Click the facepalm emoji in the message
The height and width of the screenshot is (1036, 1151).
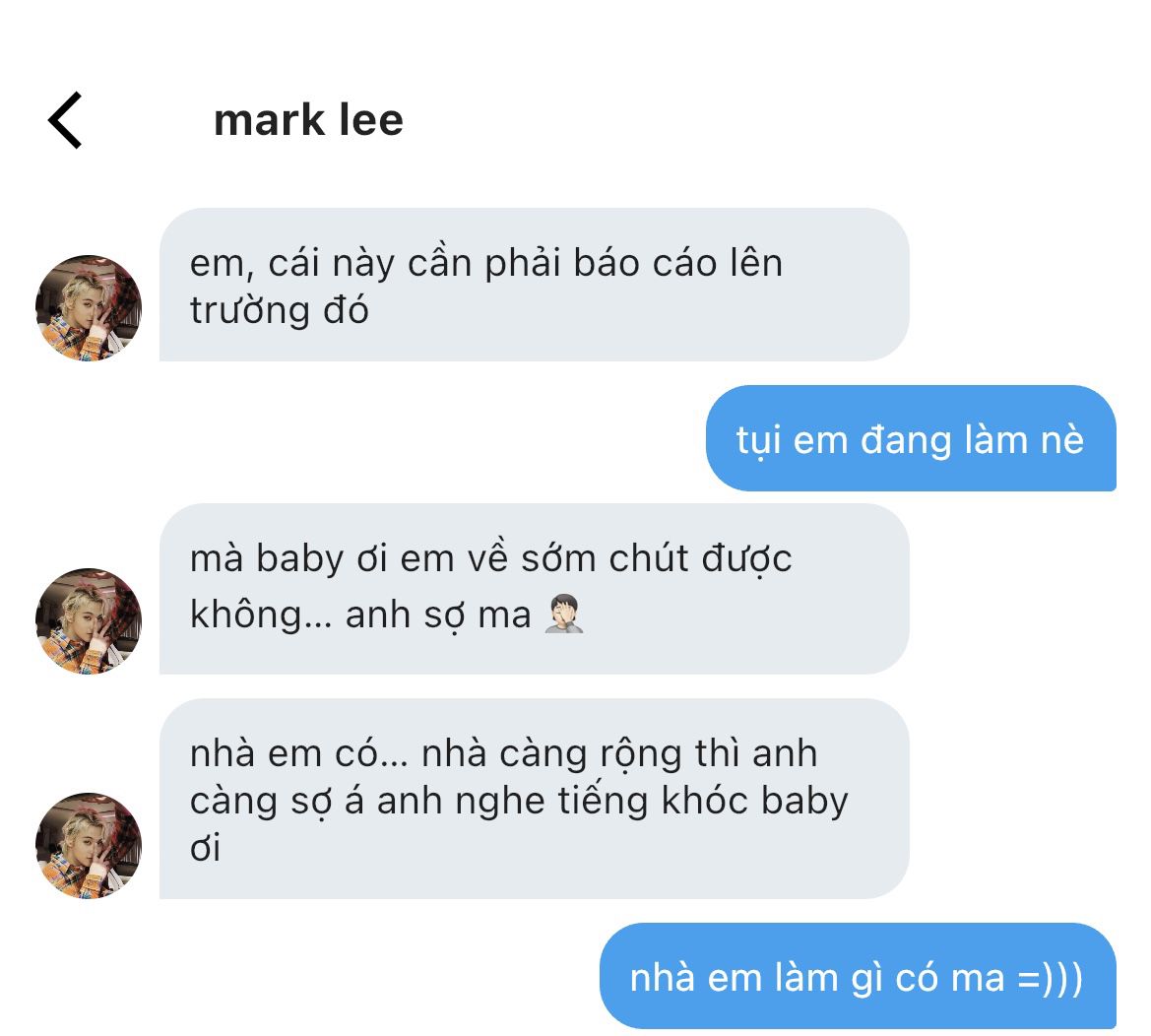coord(564,615)
